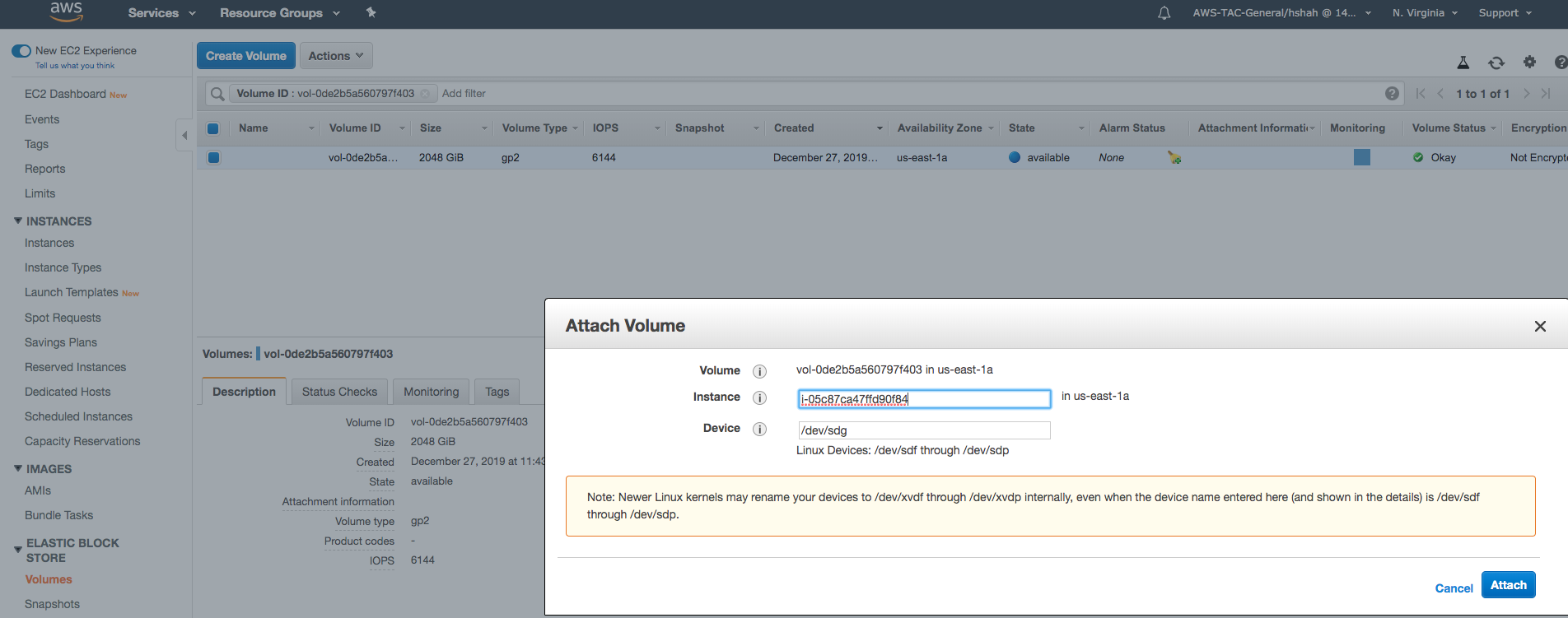This screenshot has height=618, width=1568.
Task: Click the info icon next to Instance
Action: tap(759, 397)
